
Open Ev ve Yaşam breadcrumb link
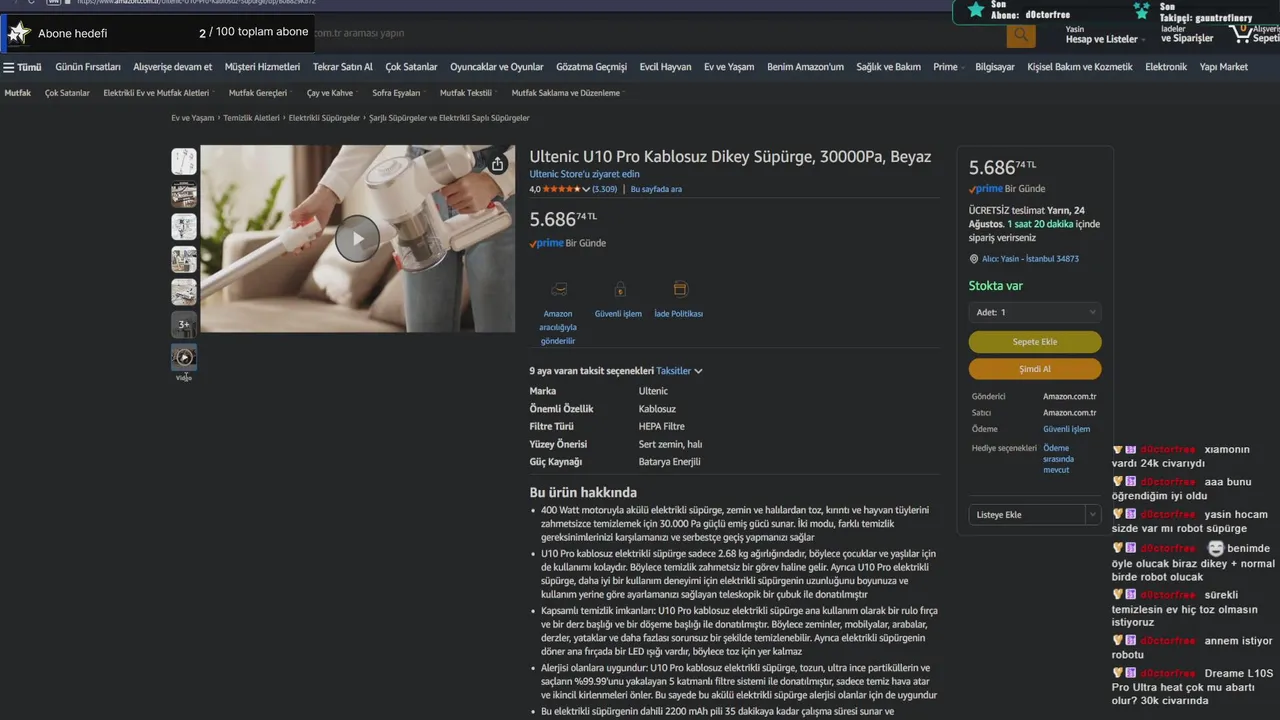click(x=192, y=118)
